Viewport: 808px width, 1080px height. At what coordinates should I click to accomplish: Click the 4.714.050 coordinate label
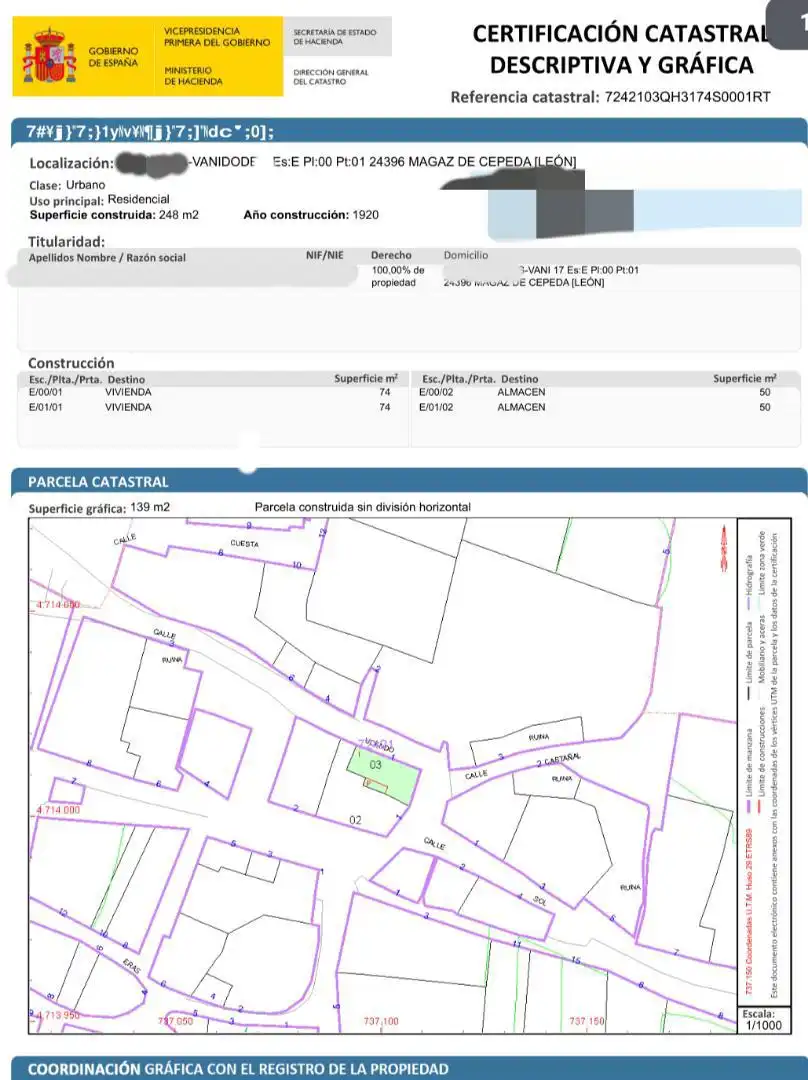click(x=58, y=604)
